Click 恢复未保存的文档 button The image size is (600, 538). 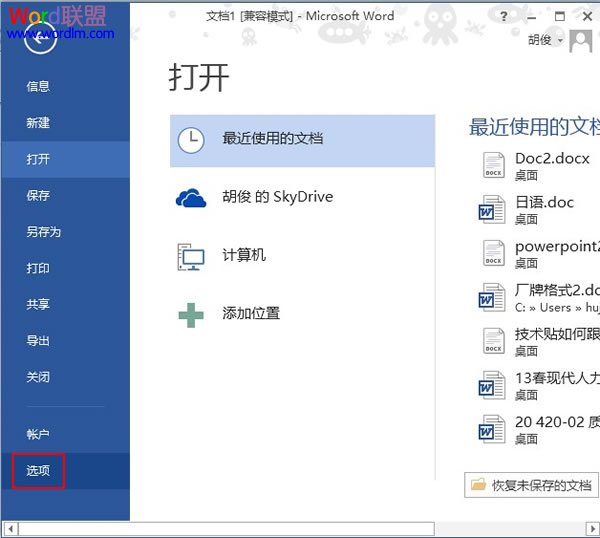click(x=532, y=485)
